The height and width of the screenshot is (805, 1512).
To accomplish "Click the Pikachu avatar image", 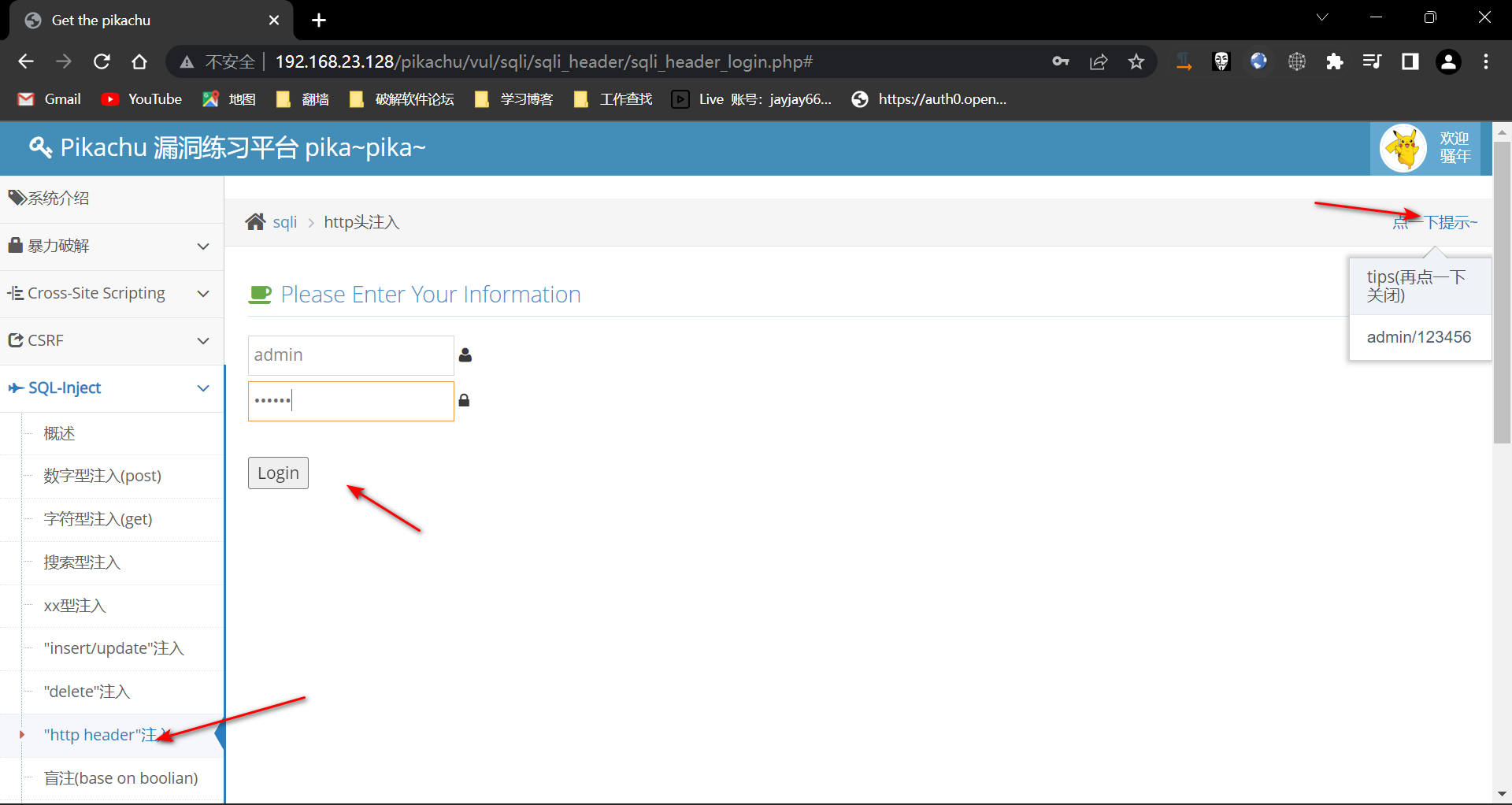I will [1403, 148].
